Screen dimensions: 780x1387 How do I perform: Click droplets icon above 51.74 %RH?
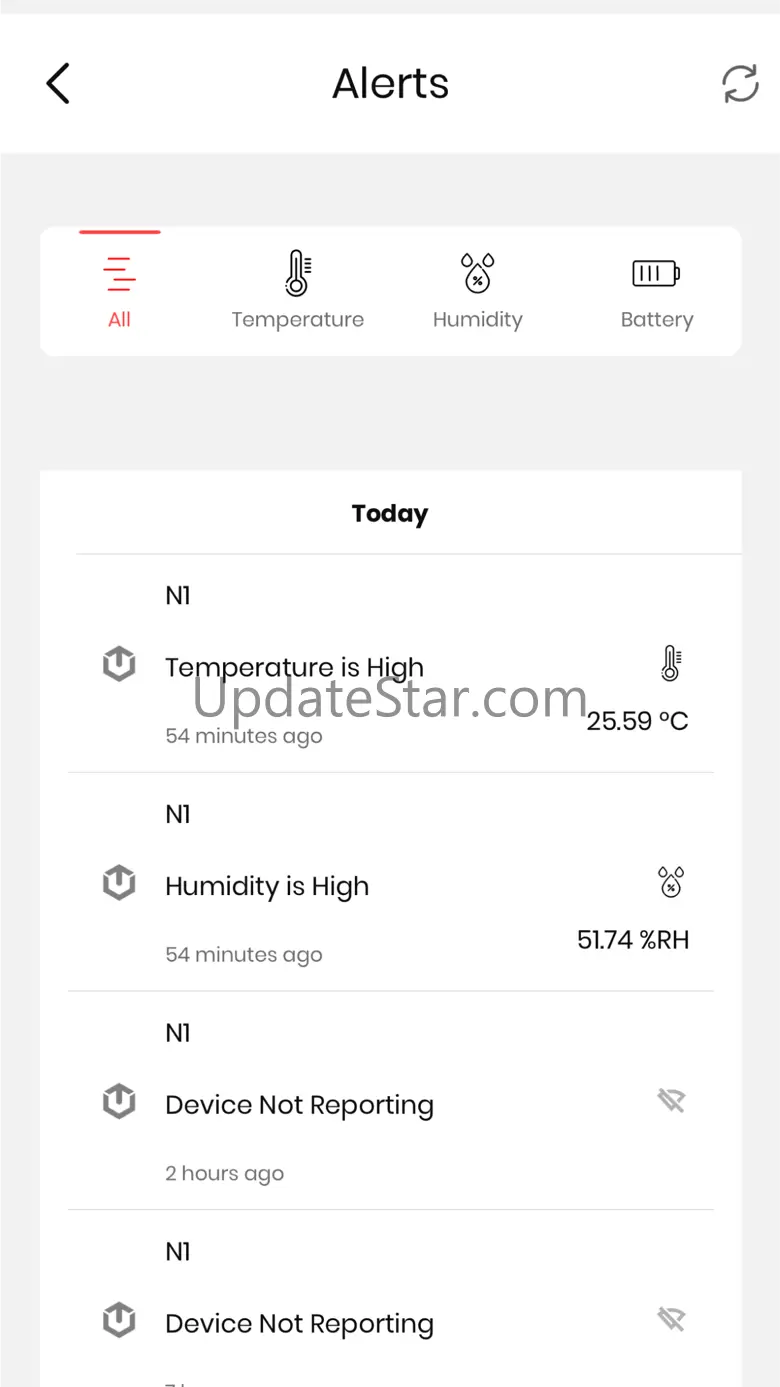671,882
